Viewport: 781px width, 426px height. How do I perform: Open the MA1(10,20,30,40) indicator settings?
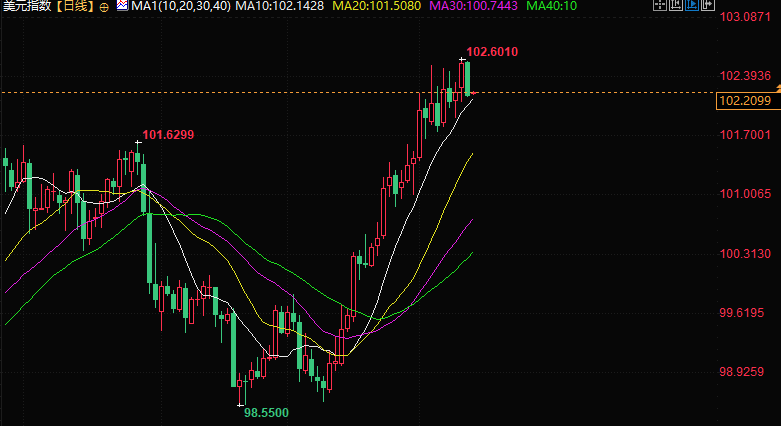pyautogui.click(x=181, y=6)
